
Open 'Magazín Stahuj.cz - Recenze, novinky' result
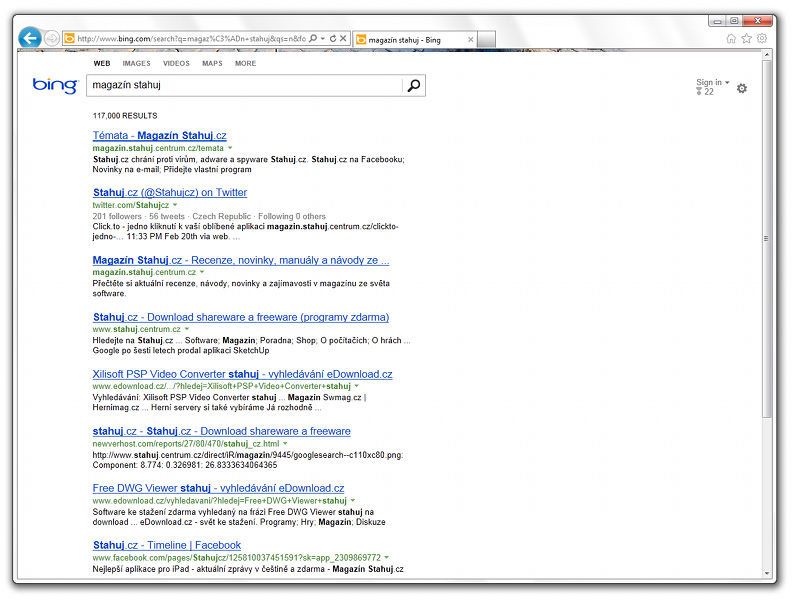pyautogui.click(x=241, y=260)
